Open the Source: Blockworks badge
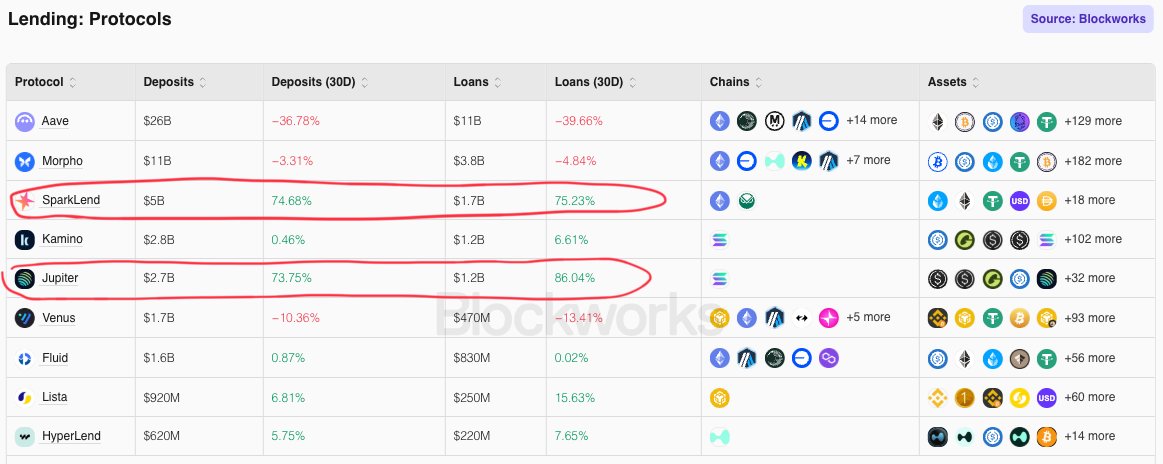 click(x=1088, y=19)
